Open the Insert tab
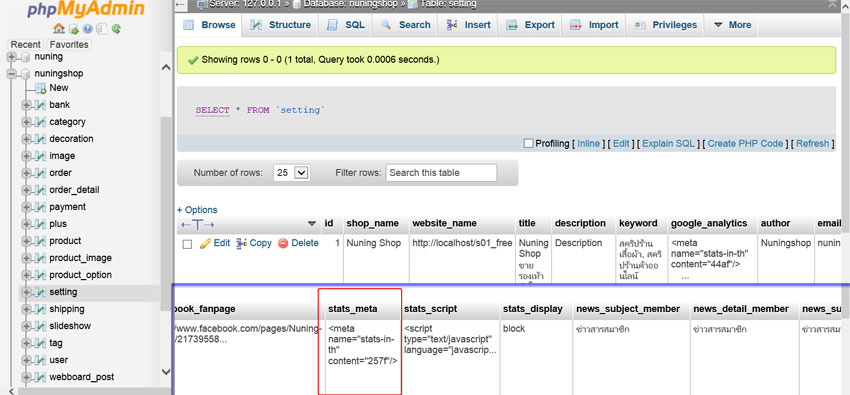 tap(468, 25)
